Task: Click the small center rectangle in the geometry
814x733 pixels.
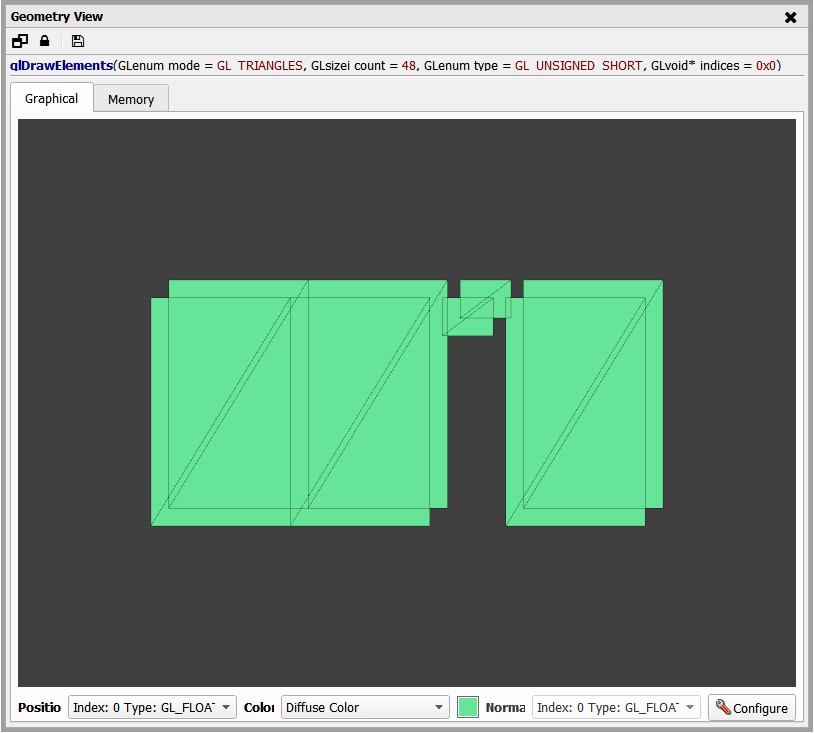Action: pyautogui.click(x=476, y=308)
